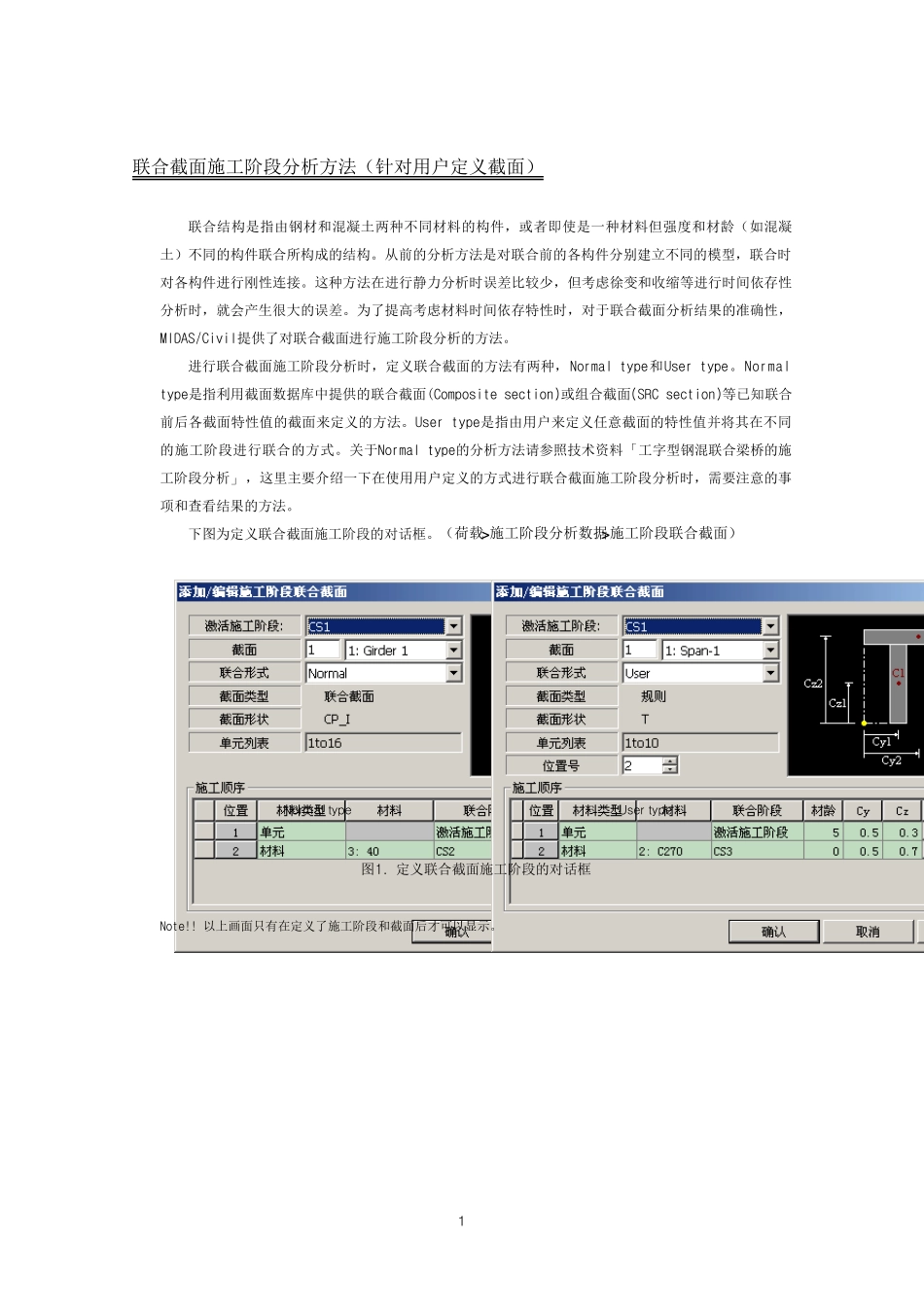Screen dimensions: 924x1307
Task: Select row 1 单元 in the left 施工顺序 table
Action: click(x=302, y=832)
